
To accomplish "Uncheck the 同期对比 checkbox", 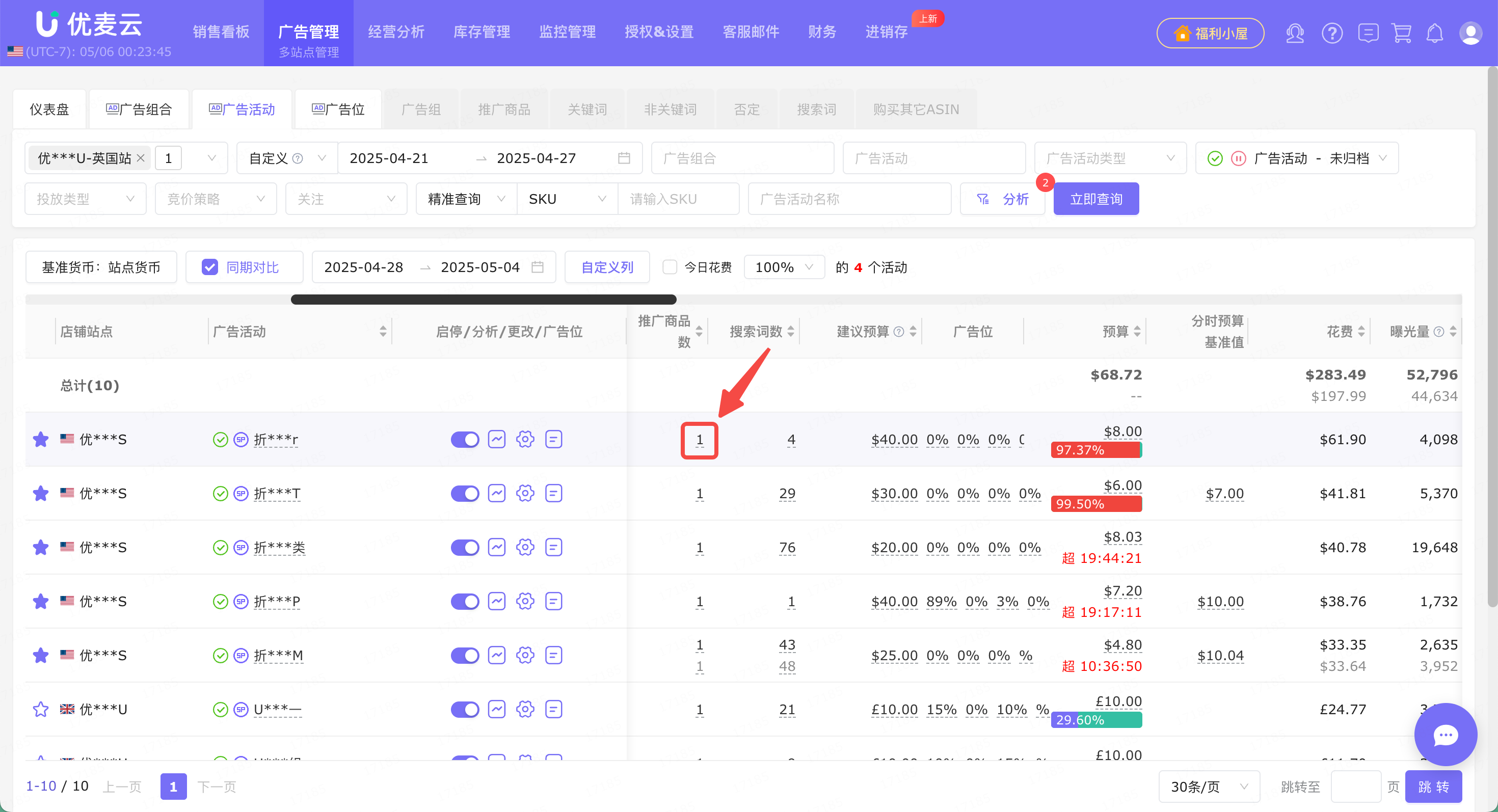I will click(x=209, y=267).
